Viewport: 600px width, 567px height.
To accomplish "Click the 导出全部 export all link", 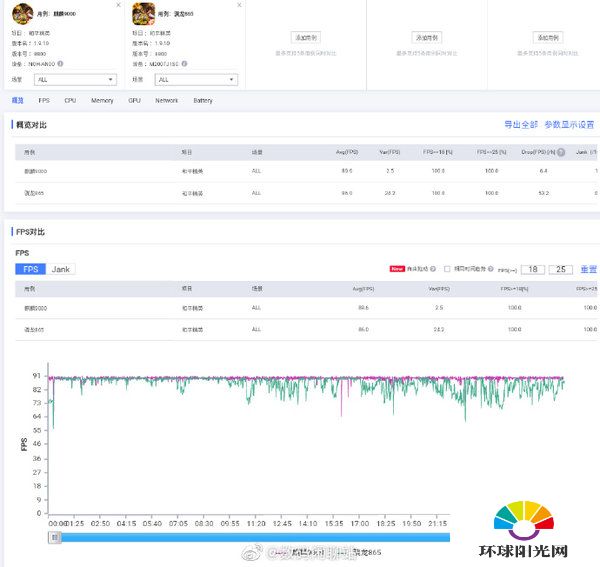I will click(x=521, y=124).
